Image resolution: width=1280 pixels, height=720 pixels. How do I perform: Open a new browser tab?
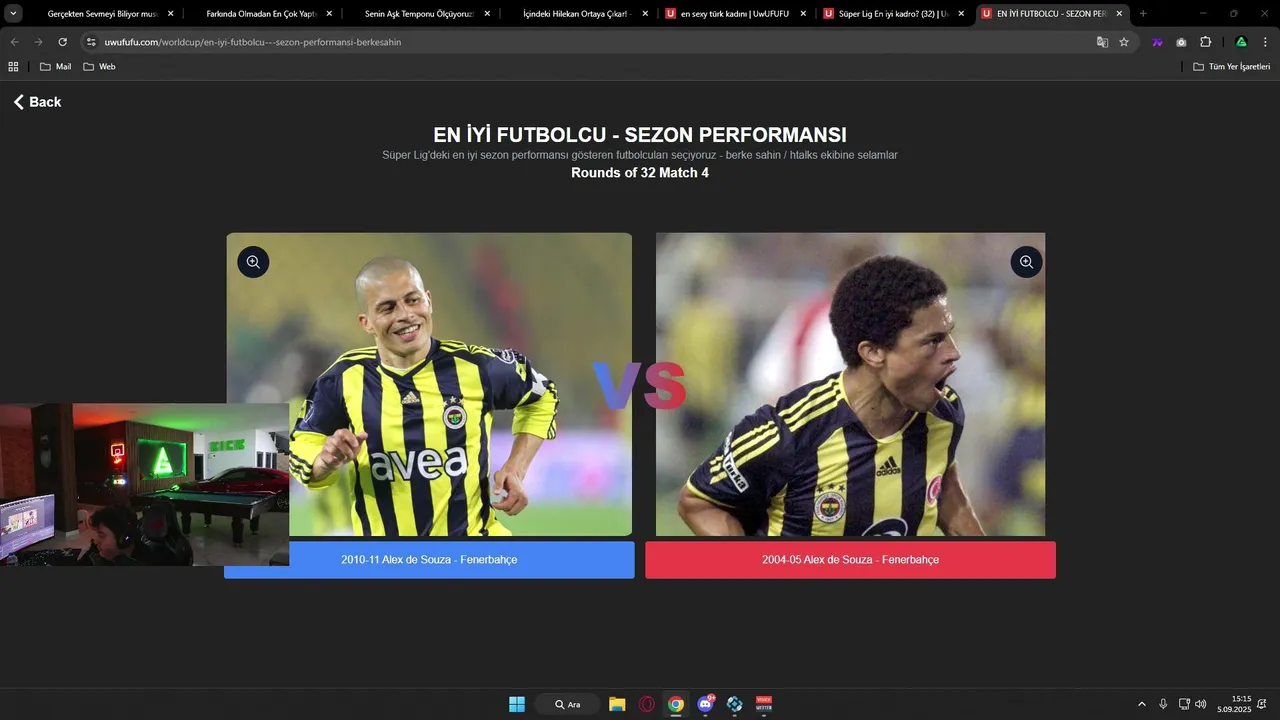(x=1143, y=14)
